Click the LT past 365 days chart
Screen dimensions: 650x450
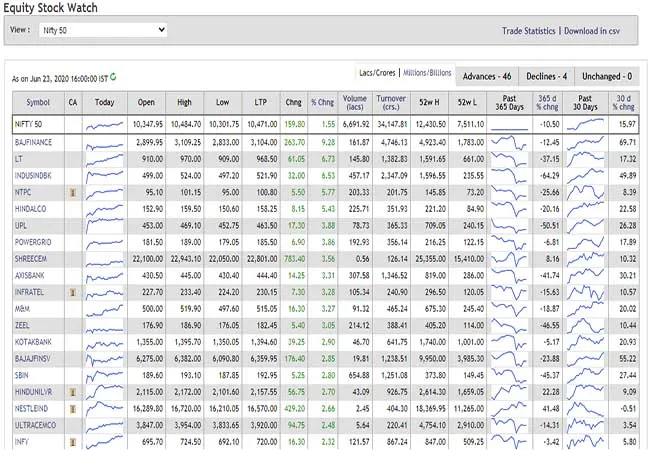(509, 159)
